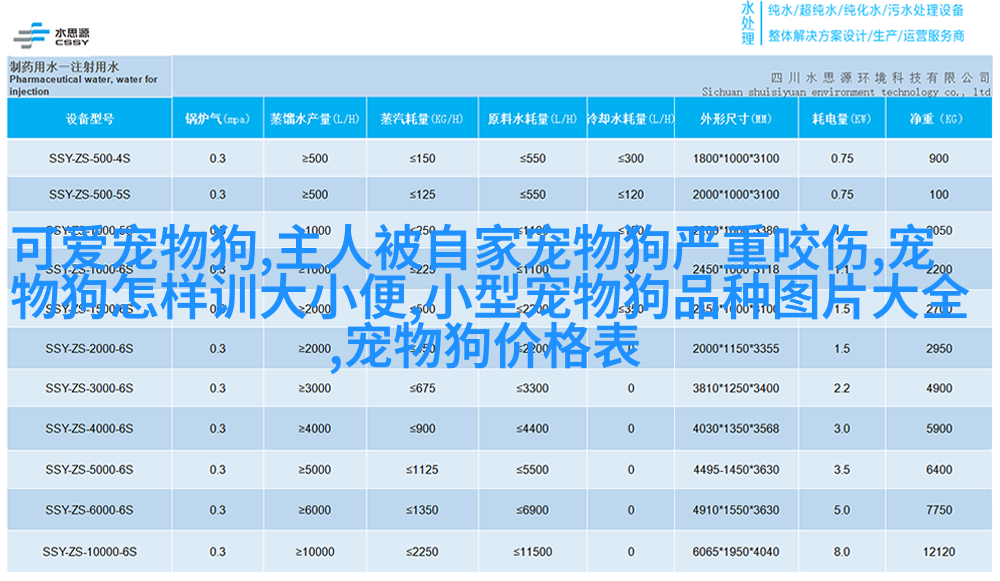The width and height of the screenshot is (1000, 581).
Task: Select the 蒸汽耗量(KG/H) column header
Action: [422, 119]
